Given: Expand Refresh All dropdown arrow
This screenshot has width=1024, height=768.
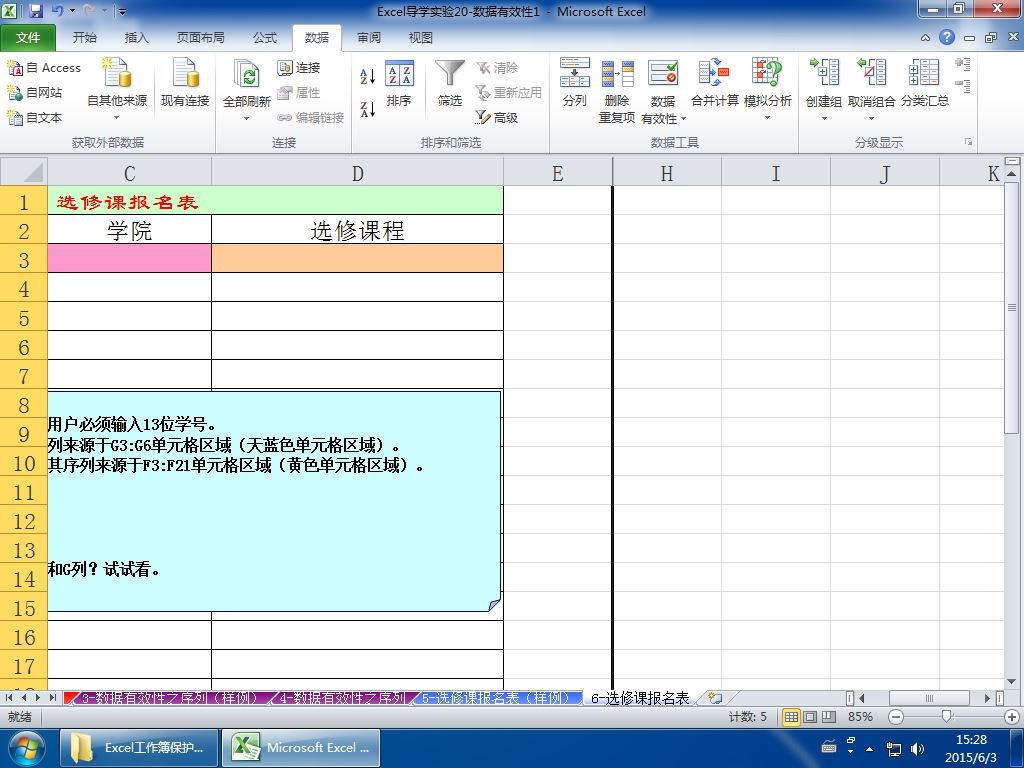Looking at the screenshot, I should coord(247,119).
